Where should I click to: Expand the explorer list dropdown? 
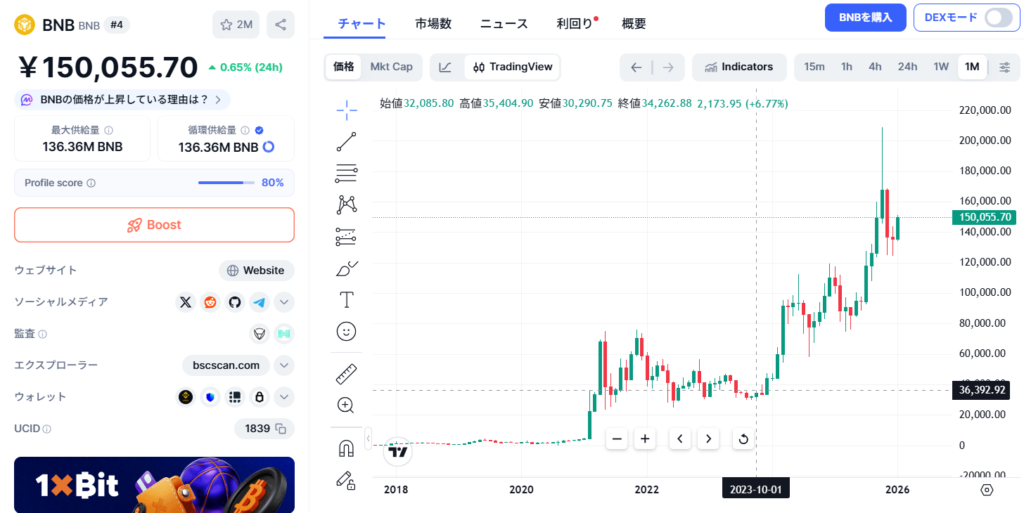[x=284, y=365]
